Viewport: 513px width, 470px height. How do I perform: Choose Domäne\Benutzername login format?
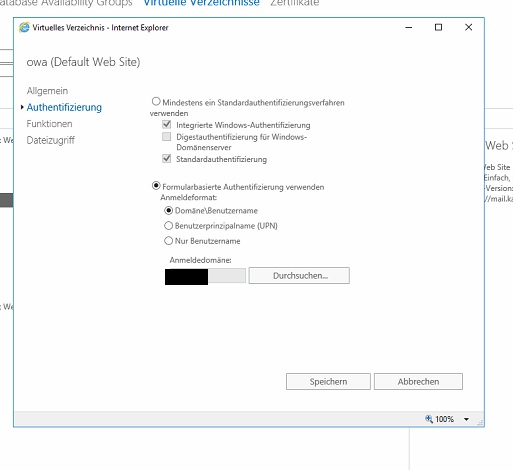(169, 211)
